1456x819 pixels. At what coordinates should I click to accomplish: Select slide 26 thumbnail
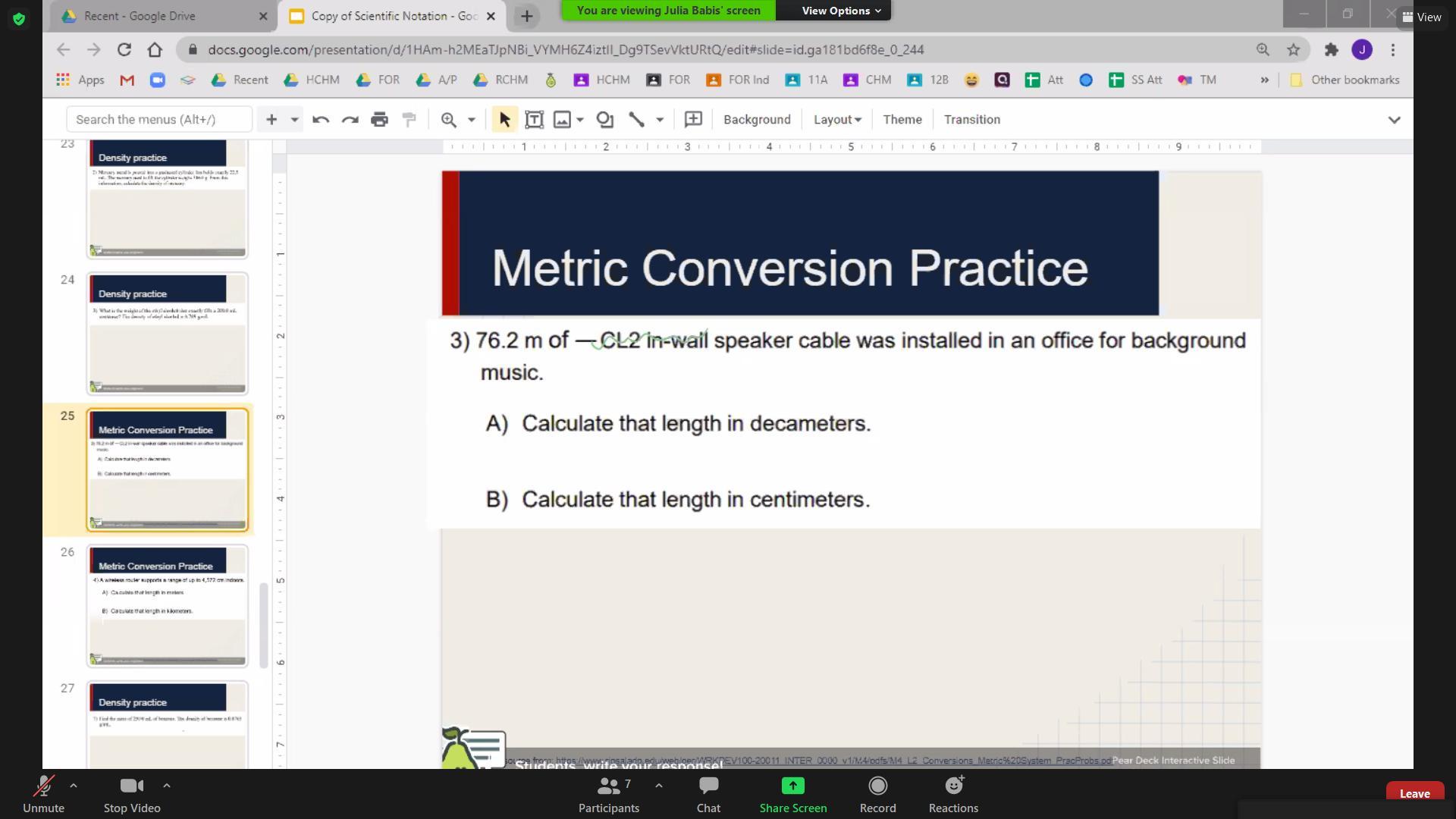167,606
